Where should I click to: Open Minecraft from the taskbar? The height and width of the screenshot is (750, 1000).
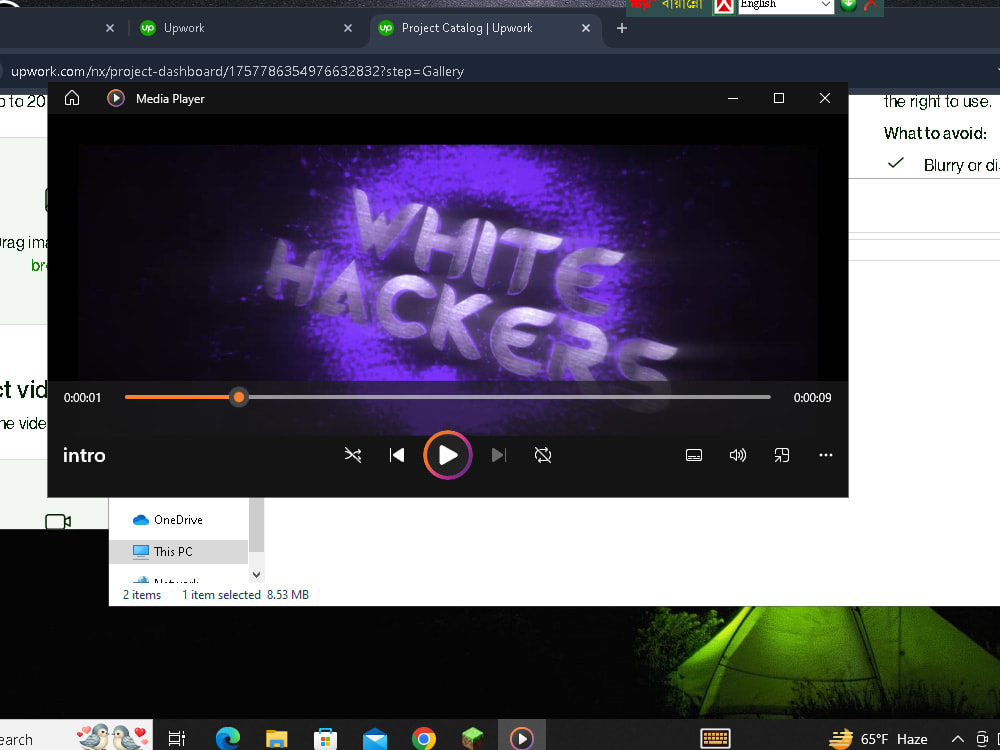click(473, 738)
